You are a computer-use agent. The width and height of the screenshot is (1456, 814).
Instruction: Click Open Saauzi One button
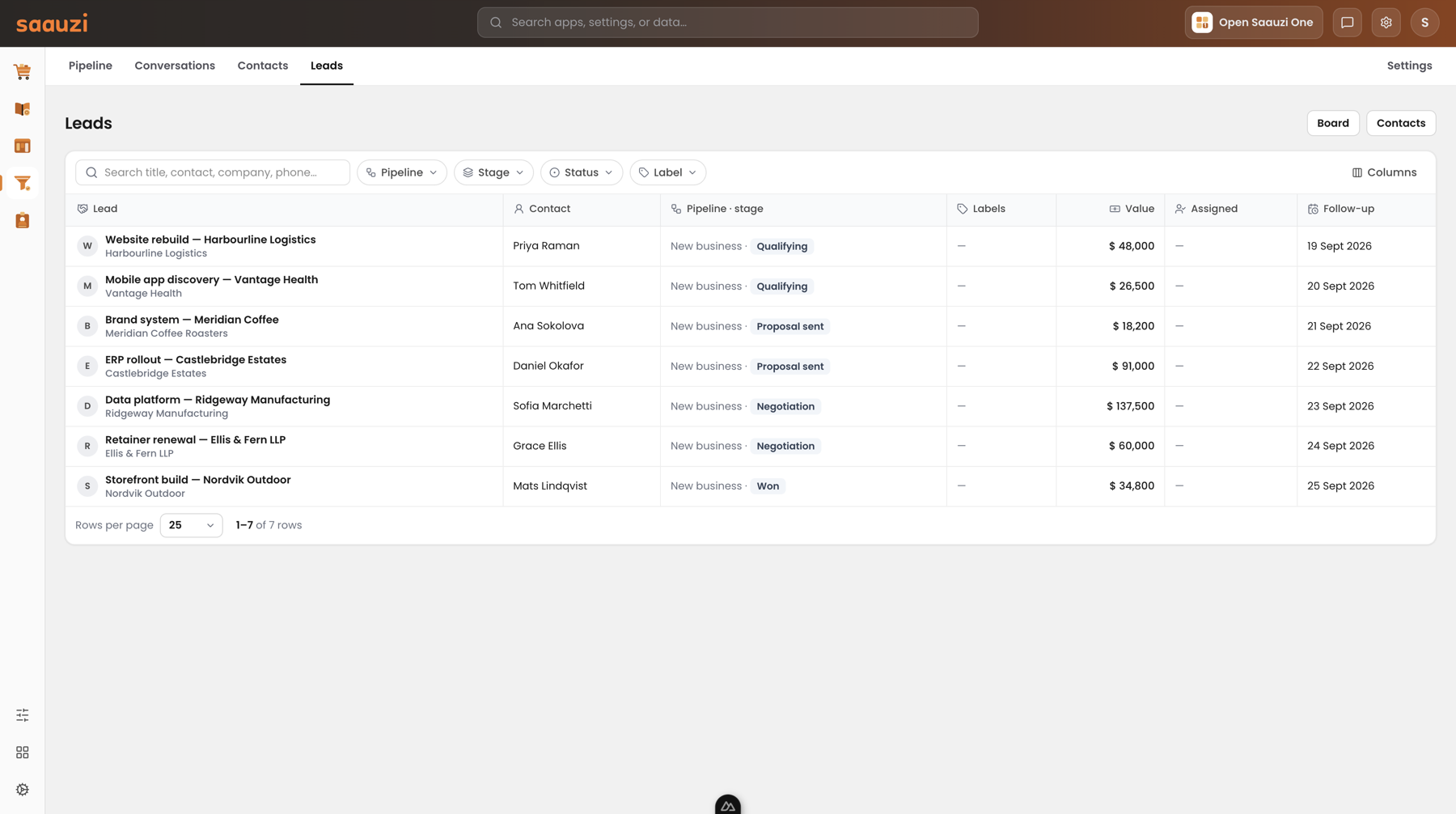1254,23
